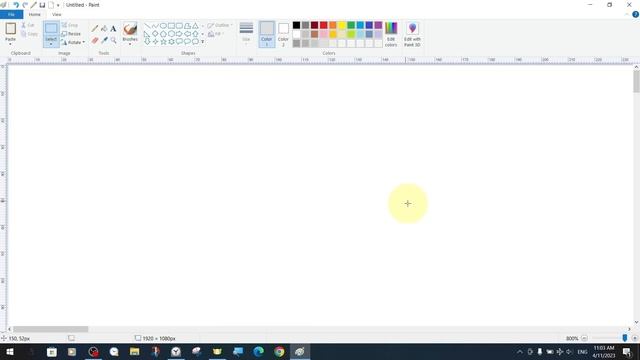Open Edit with Paint 3D

pyautogui.click(x=412, y=34)
